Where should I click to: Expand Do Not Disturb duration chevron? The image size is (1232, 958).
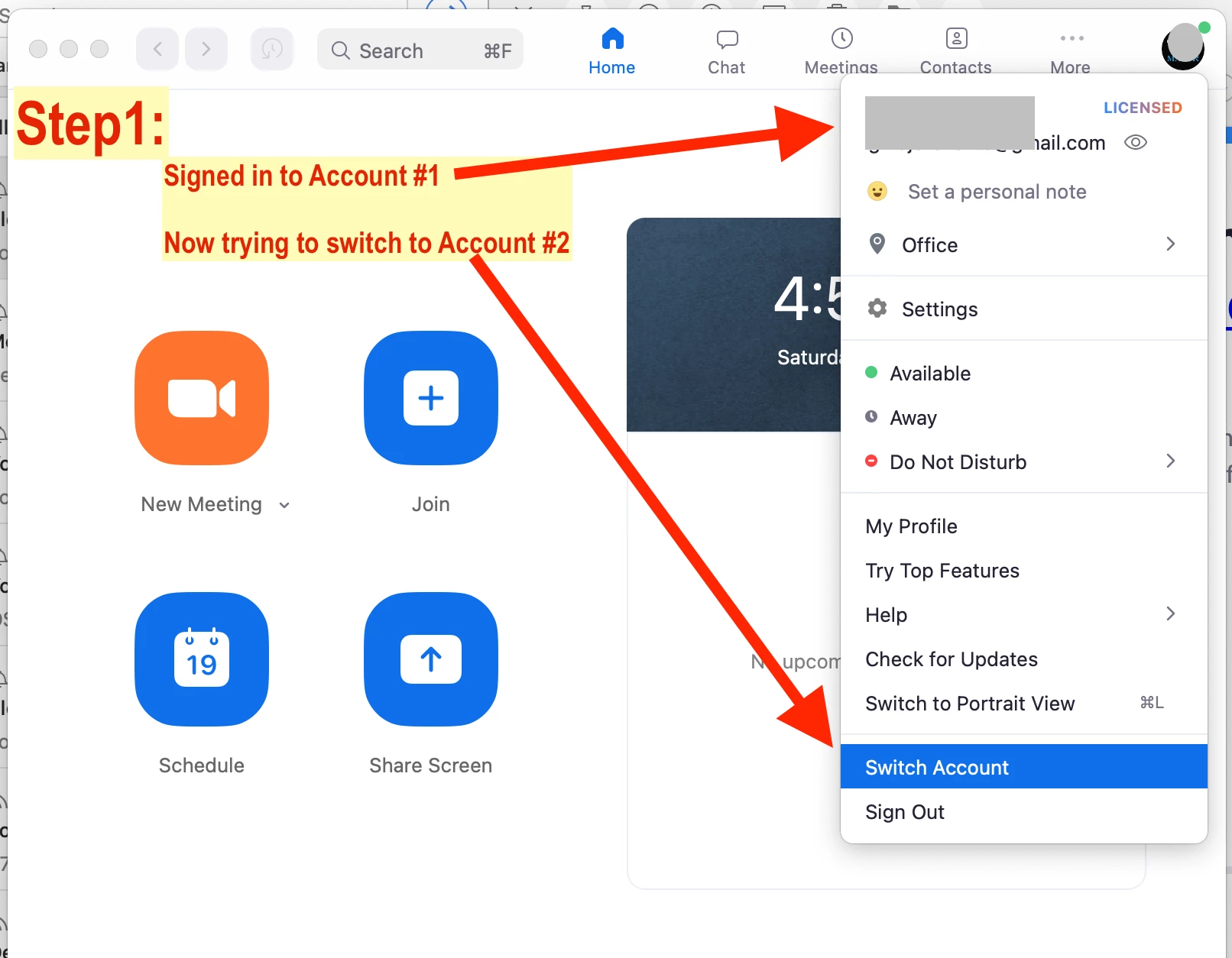(x=1170, y=461)
